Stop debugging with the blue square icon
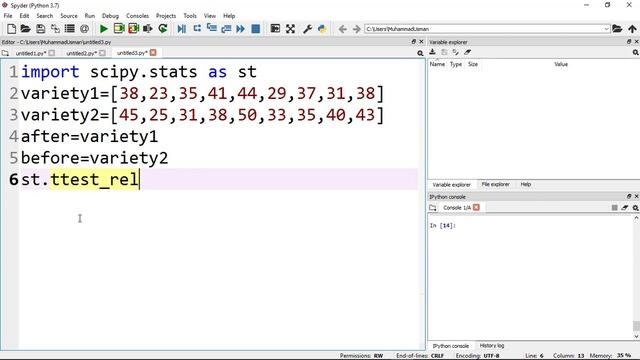 (x=256, y=29)
